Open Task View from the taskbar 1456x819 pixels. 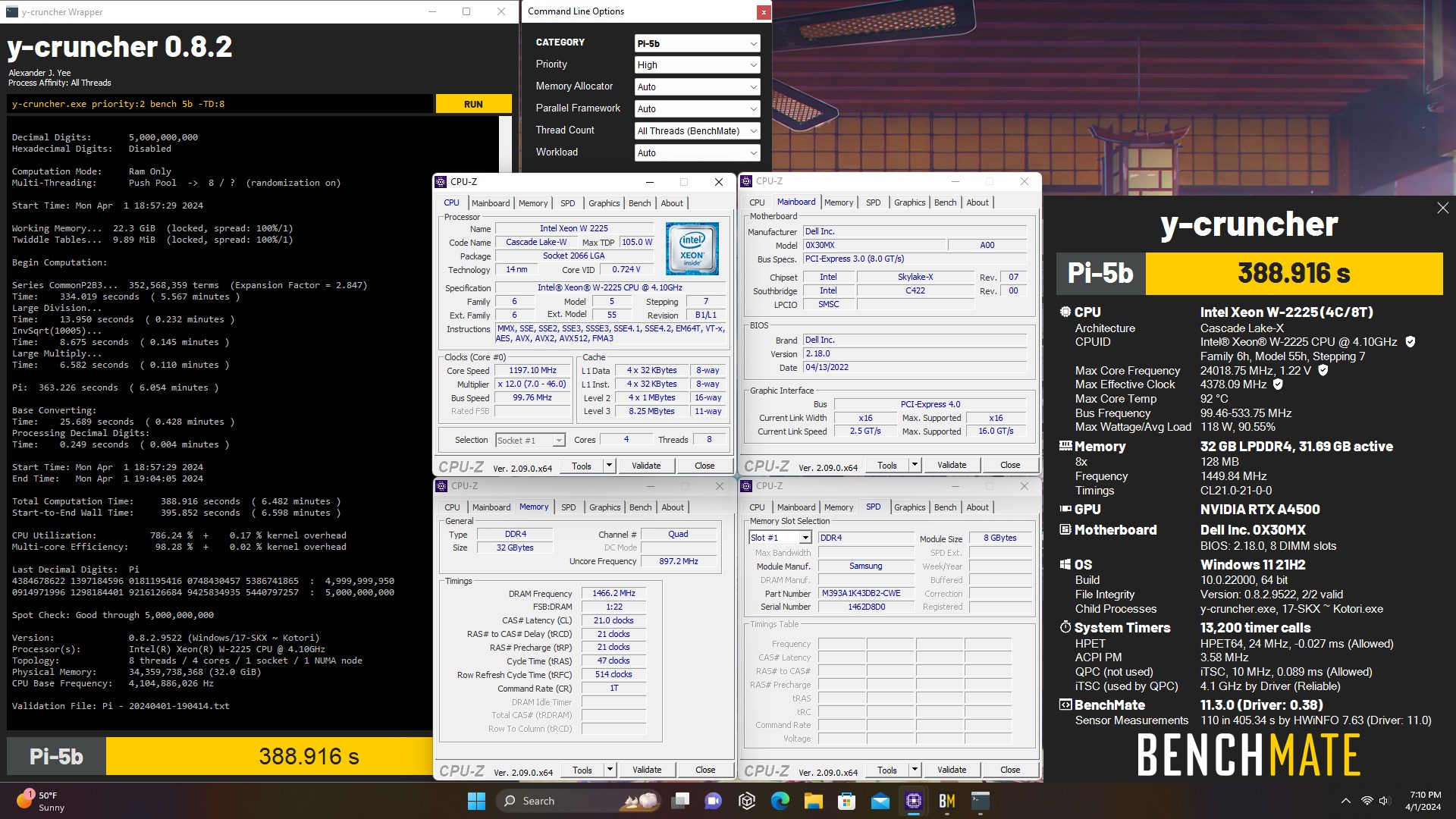[x=681, y=801]
